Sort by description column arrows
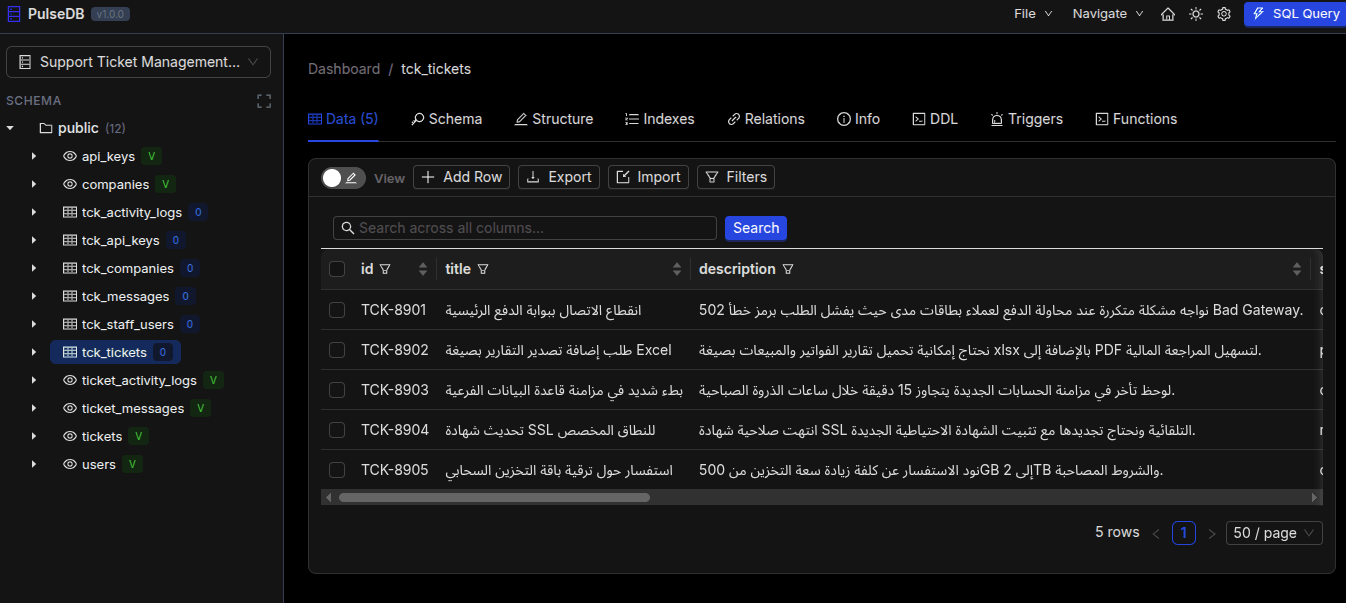This screenshot has height=603, width=1346. (1297, 269)
